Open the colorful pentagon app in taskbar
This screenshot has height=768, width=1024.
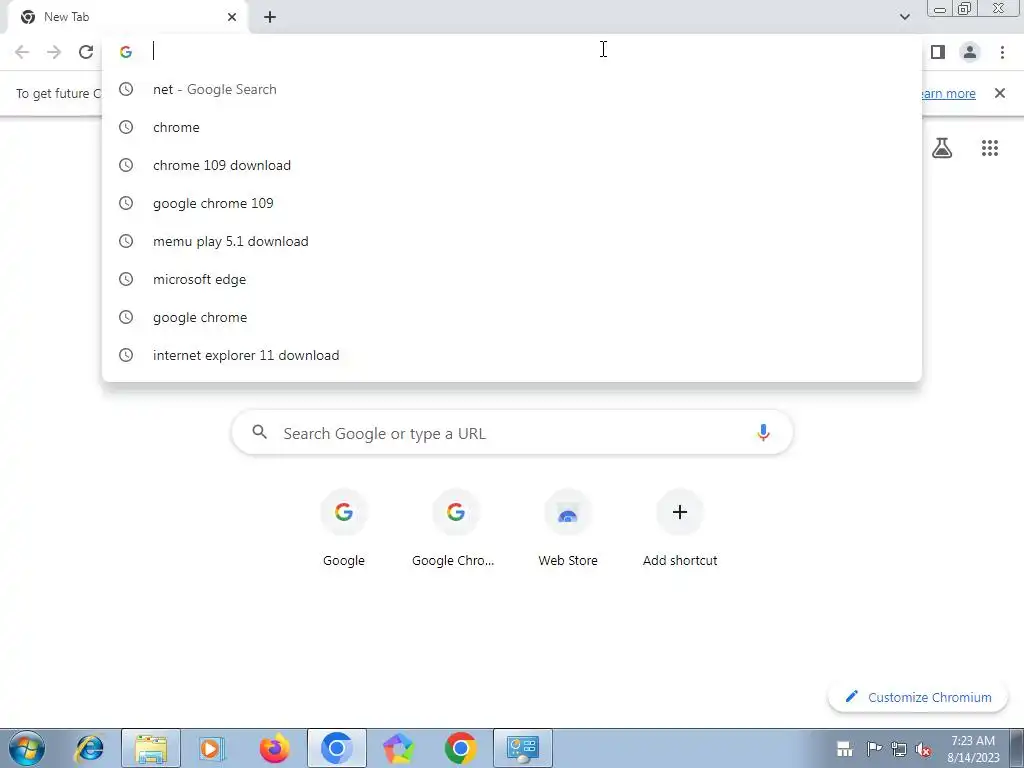click(x=398, y=748)
